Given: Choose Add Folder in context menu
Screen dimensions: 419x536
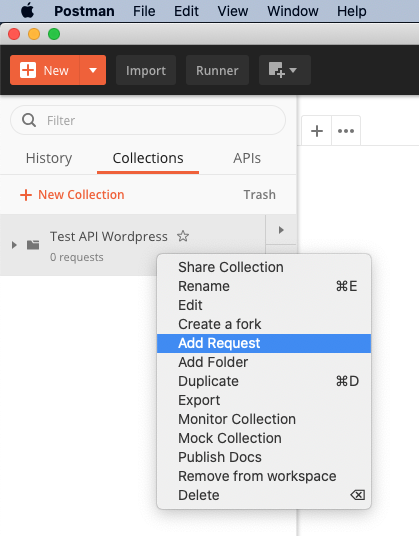Looking at the screenshot, I should [264, 362].
